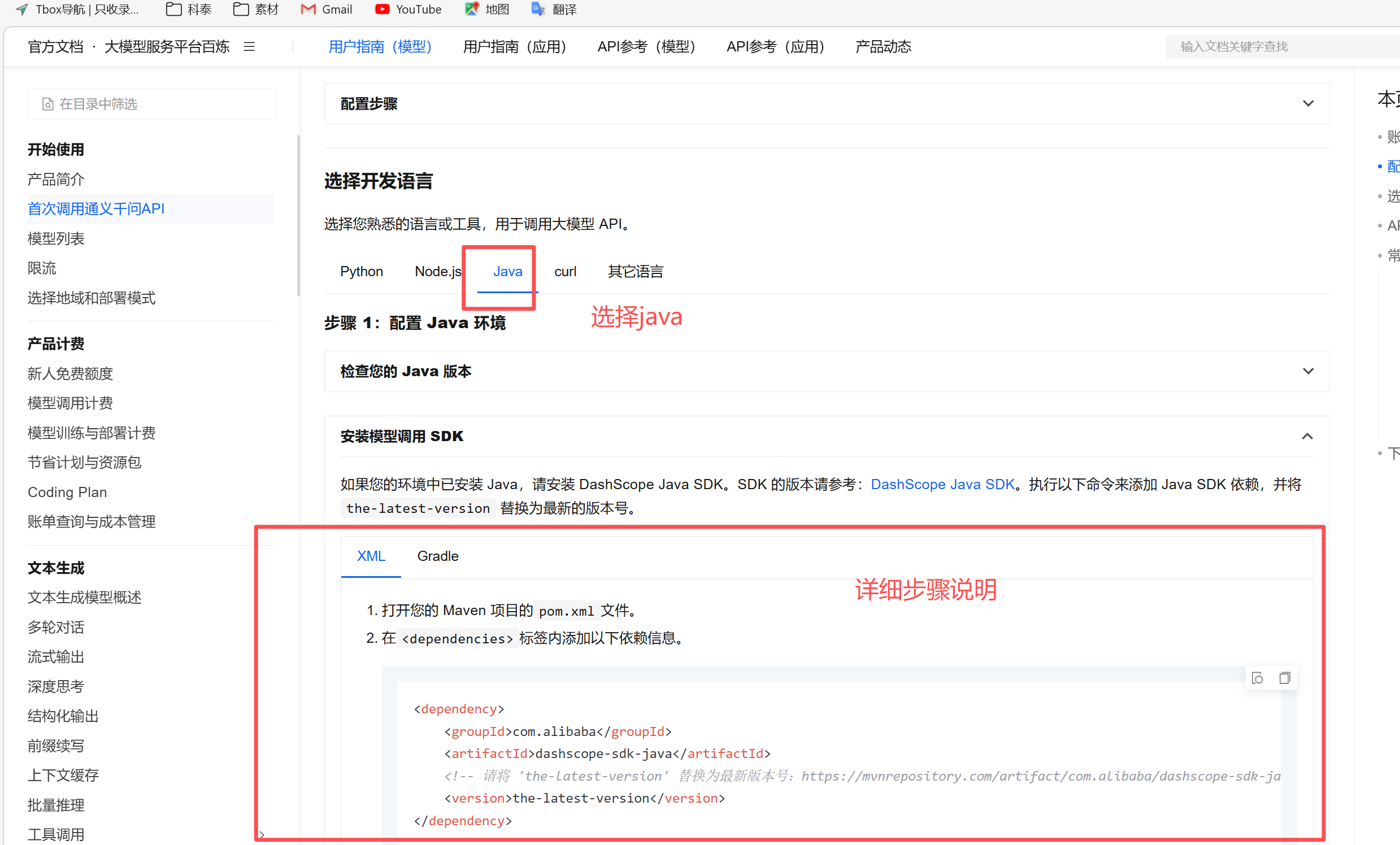The width and height of the screenshot is (1400, 845).
Task: Select the Gradle dependency tab
Action: (437, 556)
